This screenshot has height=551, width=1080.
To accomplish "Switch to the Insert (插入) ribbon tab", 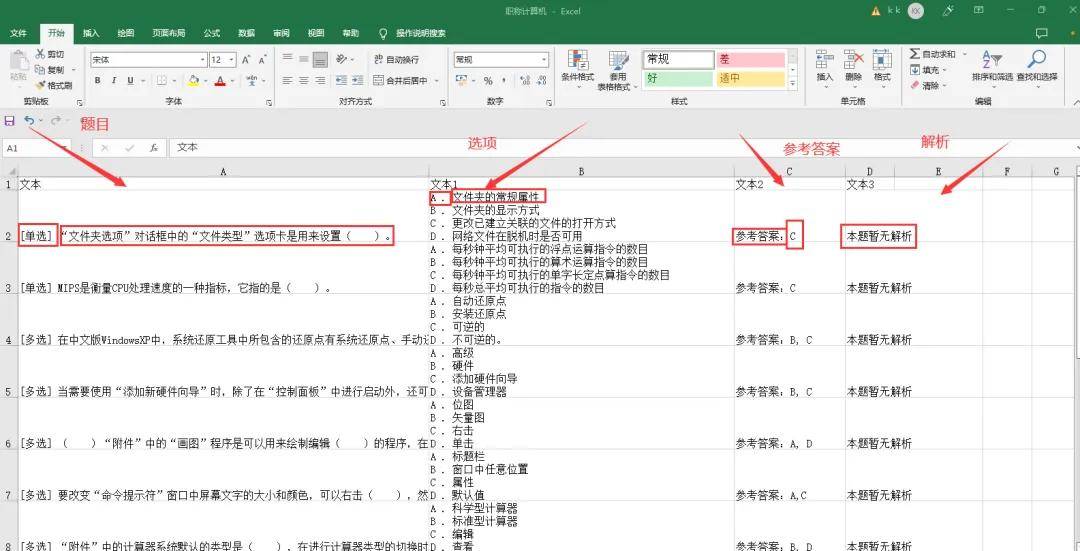I will tap(91, 33).
